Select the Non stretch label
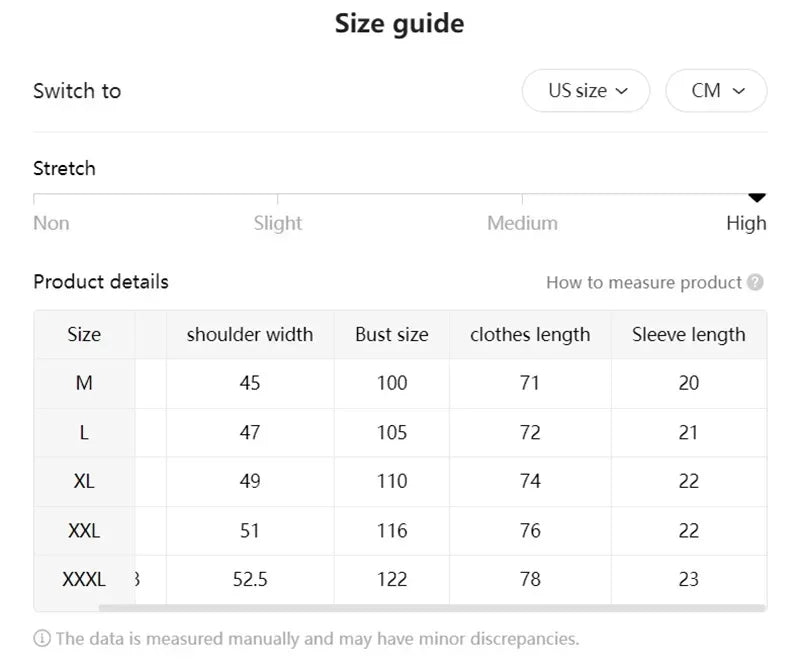 [51, 223]
